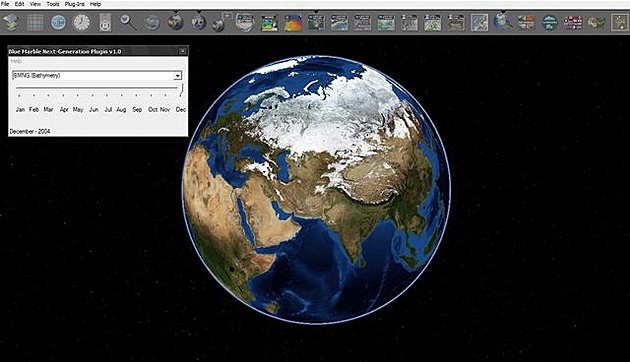
Task: Set month slider to Jul tick
Action: pyautogui.click(x=107, y=95)
